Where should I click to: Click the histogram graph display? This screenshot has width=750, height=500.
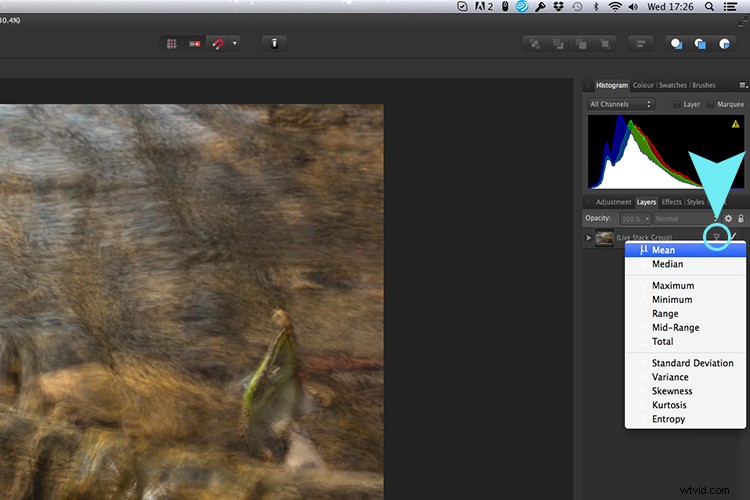666,152
